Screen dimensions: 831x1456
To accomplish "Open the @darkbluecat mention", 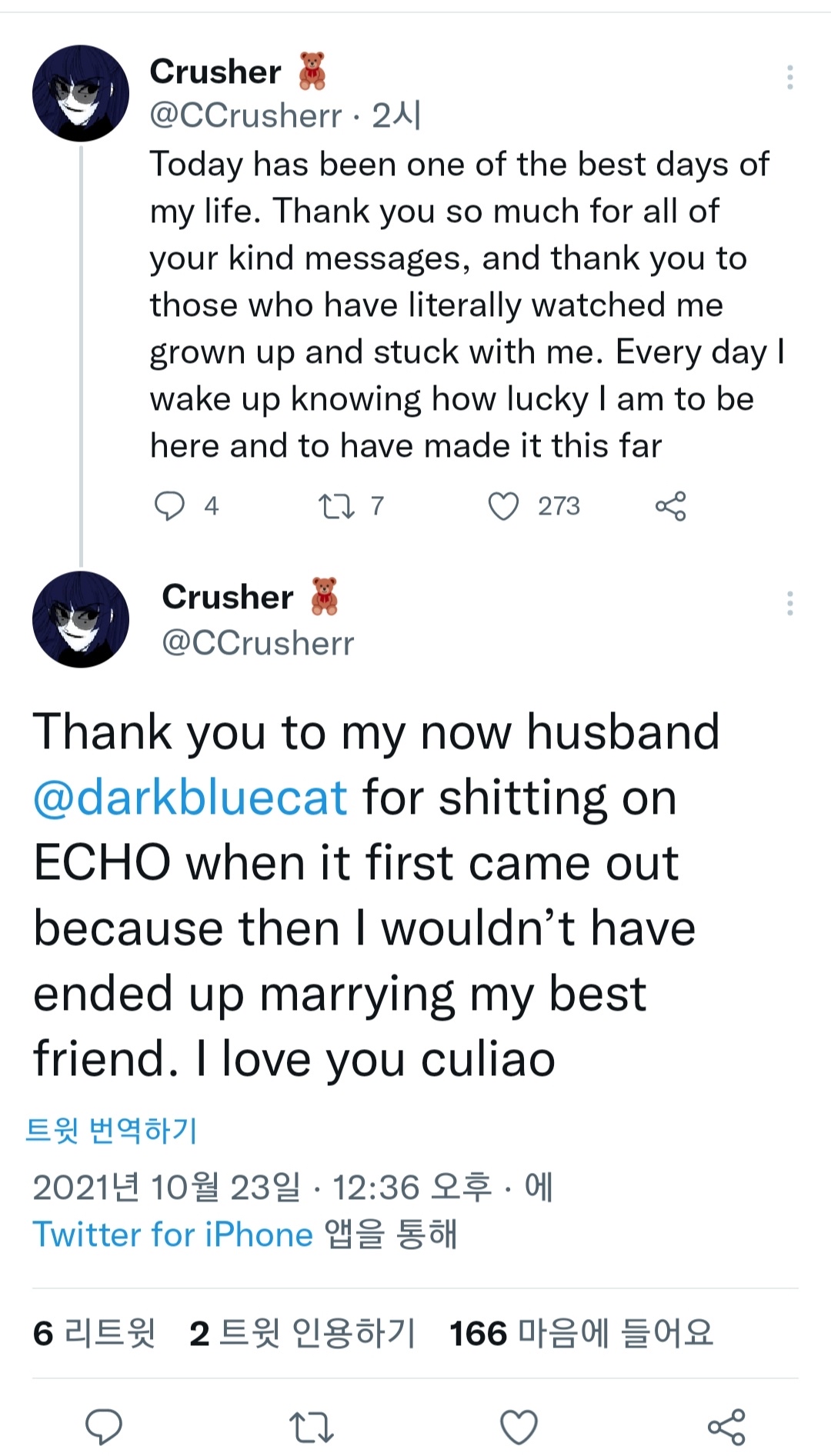I will point(190,798).
